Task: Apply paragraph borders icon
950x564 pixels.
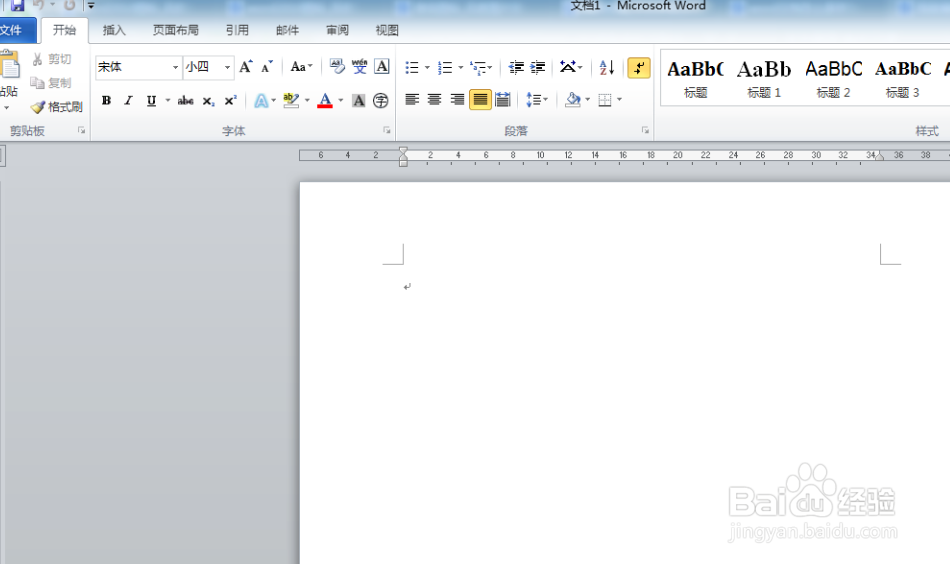Action: coord(605,100)
